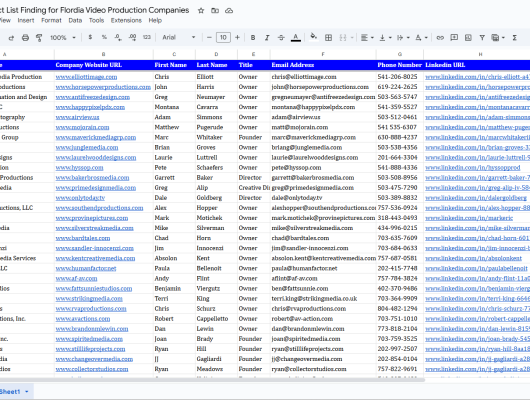
Task: Apply currency format with the dollar icon
Action: click(90, 37)
